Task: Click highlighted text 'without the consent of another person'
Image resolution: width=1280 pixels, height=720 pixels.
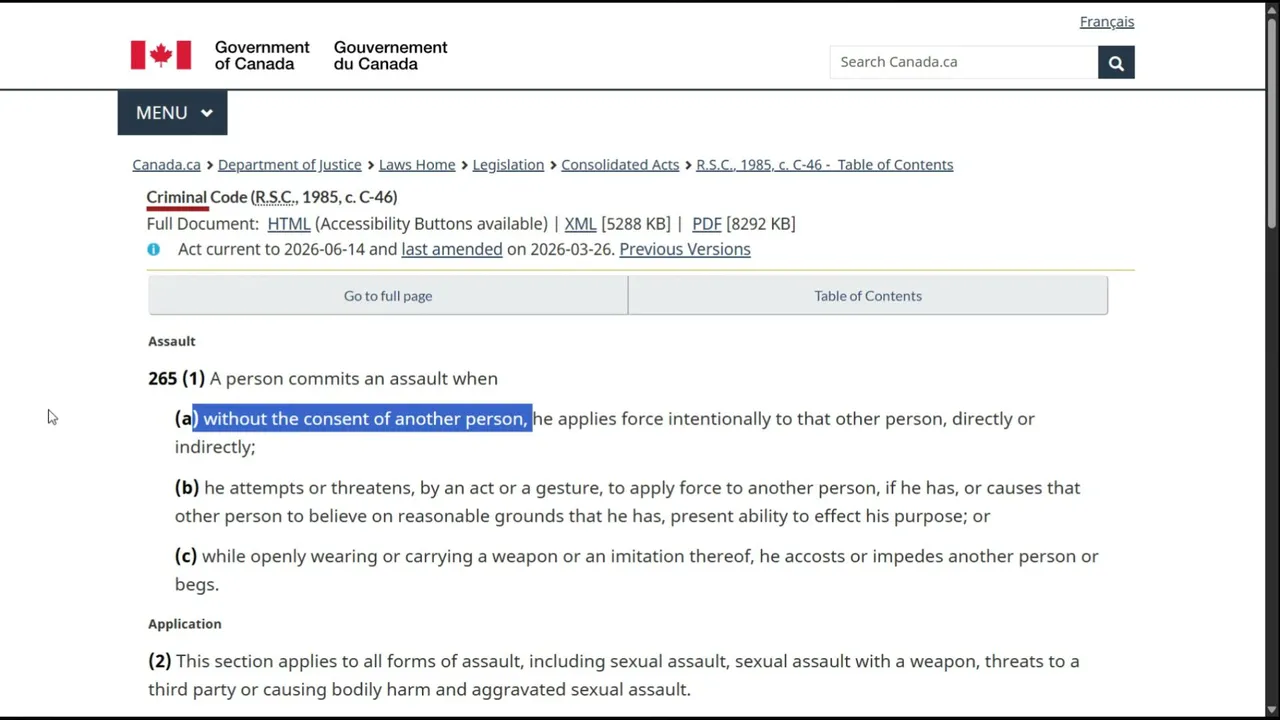Action: [363, 419]
